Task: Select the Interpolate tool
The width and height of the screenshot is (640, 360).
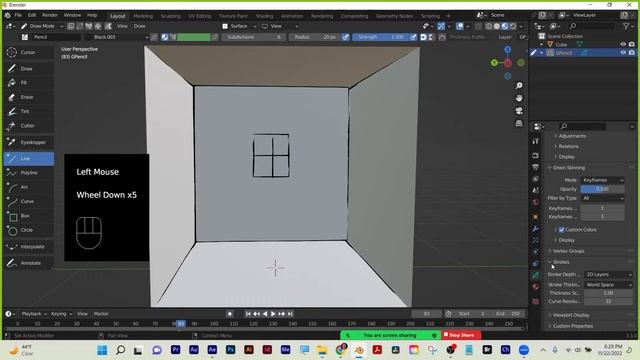Action: (x=29, y=247)
